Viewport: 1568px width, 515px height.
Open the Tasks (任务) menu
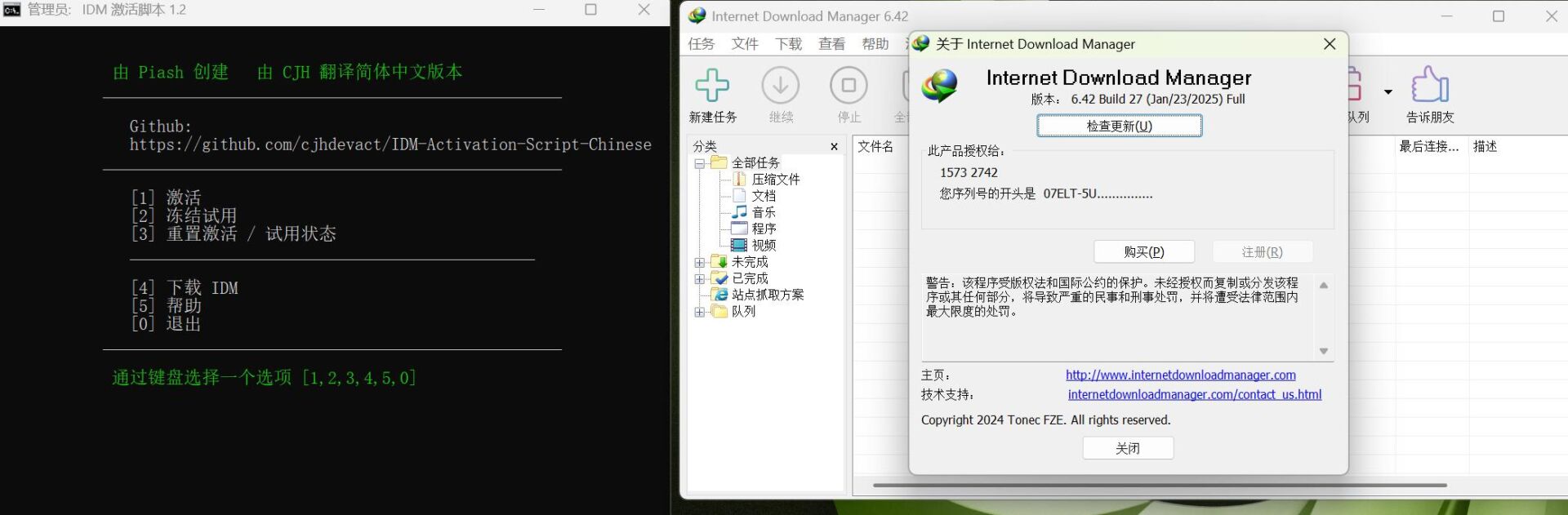click(701, 44)
